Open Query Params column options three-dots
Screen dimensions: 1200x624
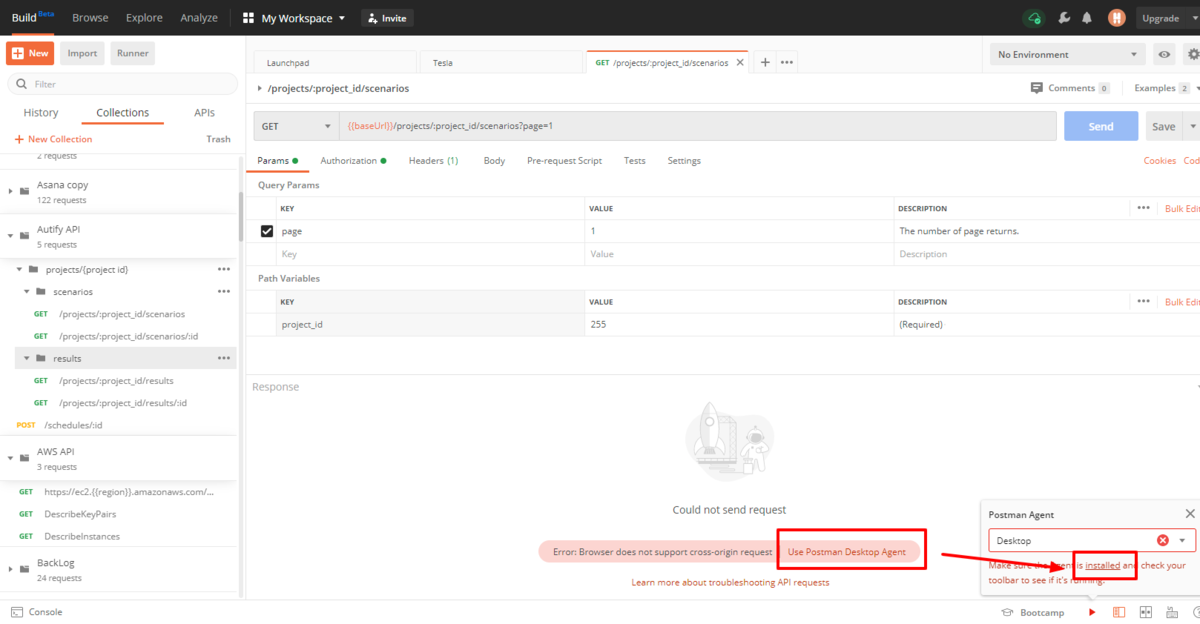[1144, 208]
